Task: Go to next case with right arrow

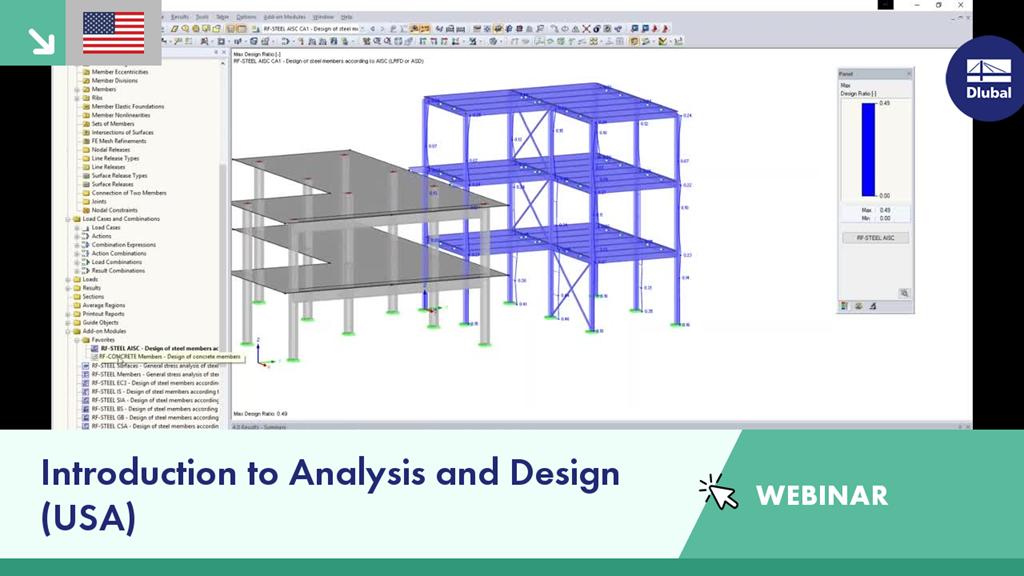Action: 382,29
